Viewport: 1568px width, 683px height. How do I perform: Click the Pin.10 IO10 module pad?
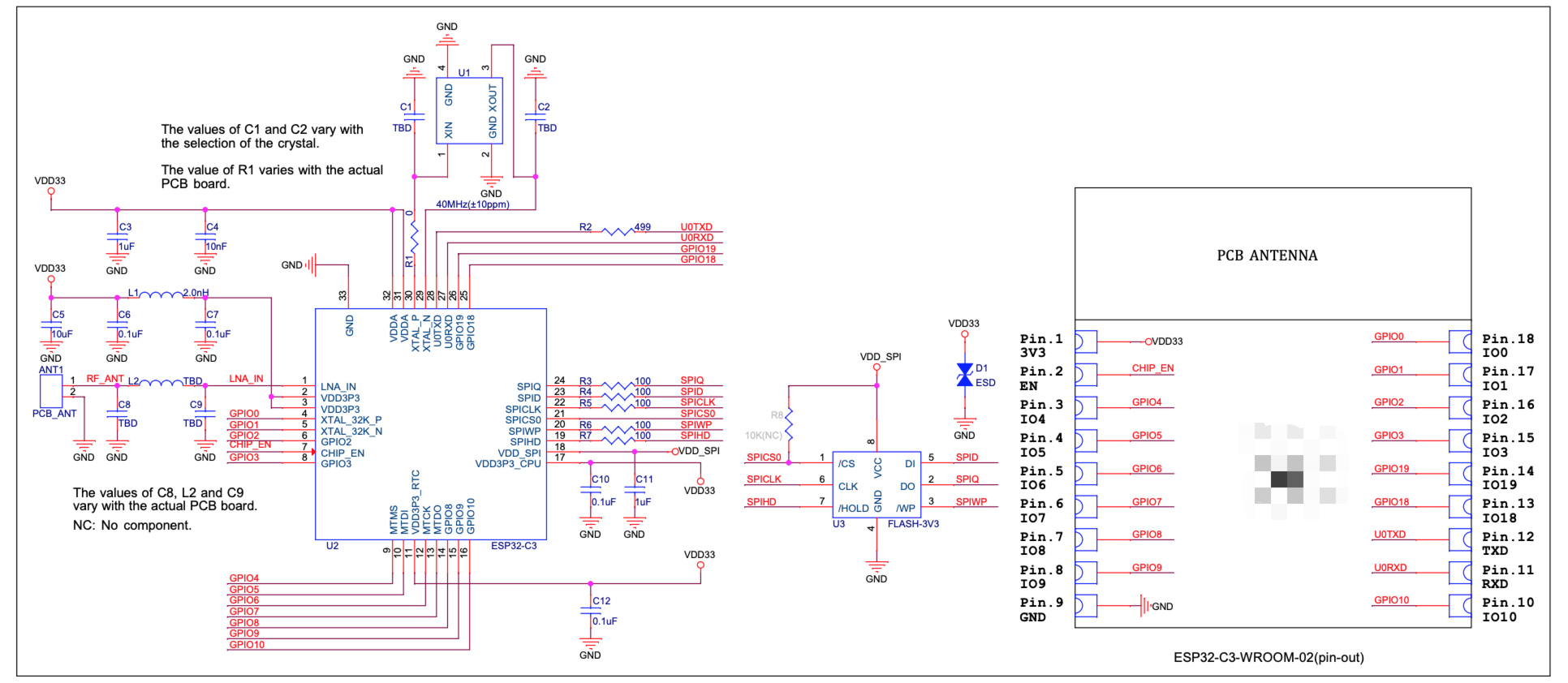coord(1460,605)
